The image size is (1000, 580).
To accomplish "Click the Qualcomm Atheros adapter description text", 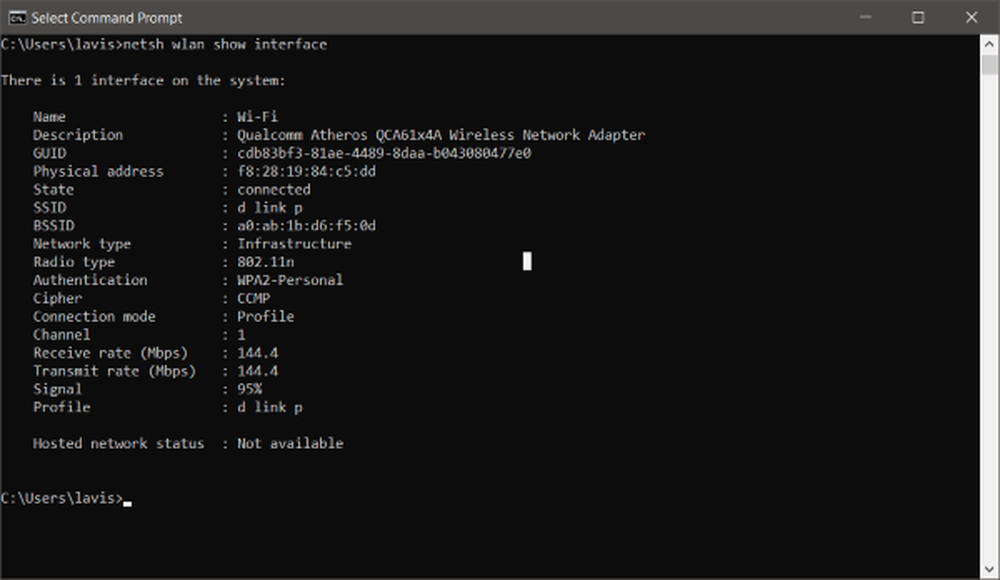I will (441, 135).
